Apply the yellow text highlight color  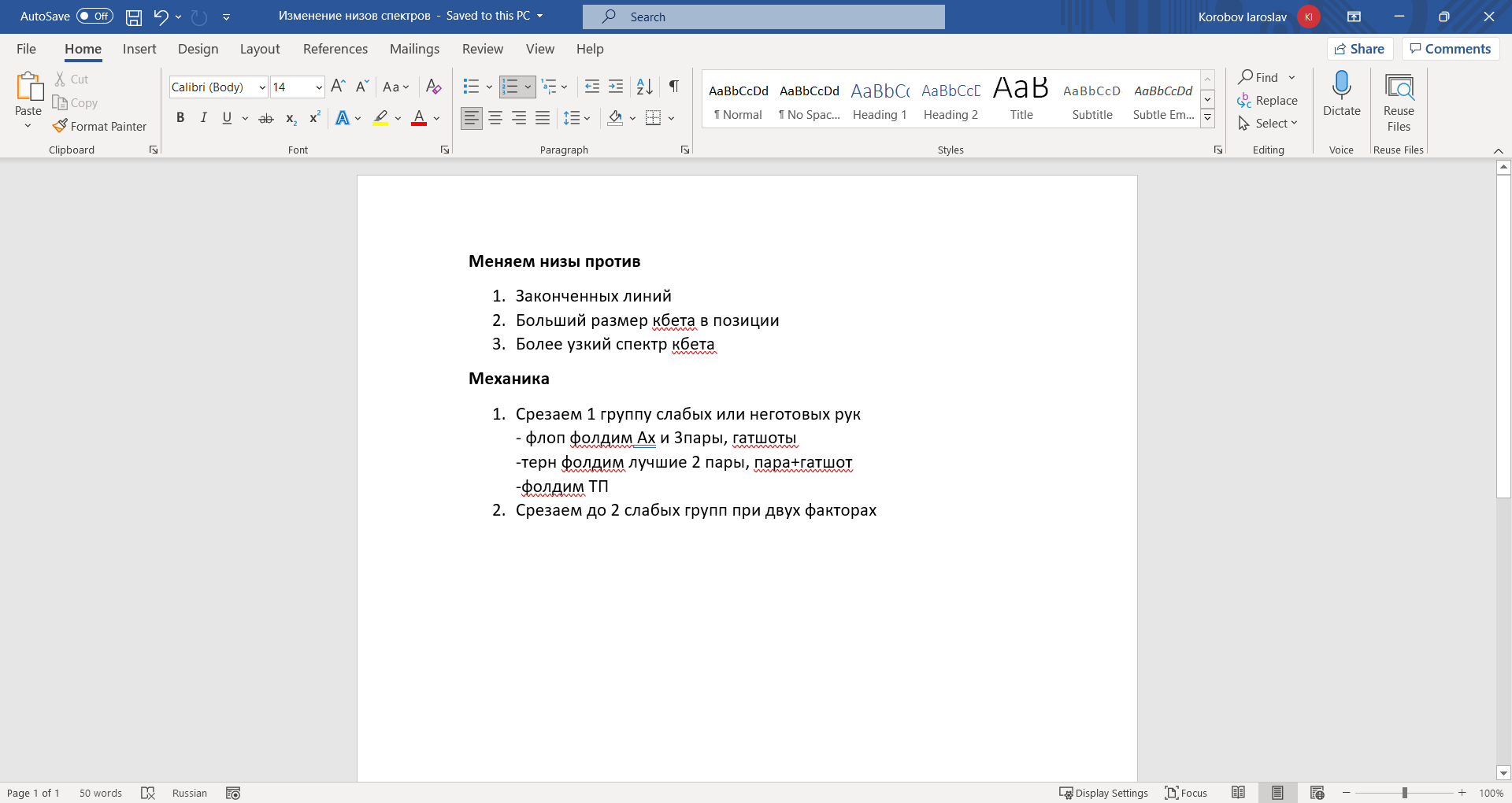click(380, 118)
